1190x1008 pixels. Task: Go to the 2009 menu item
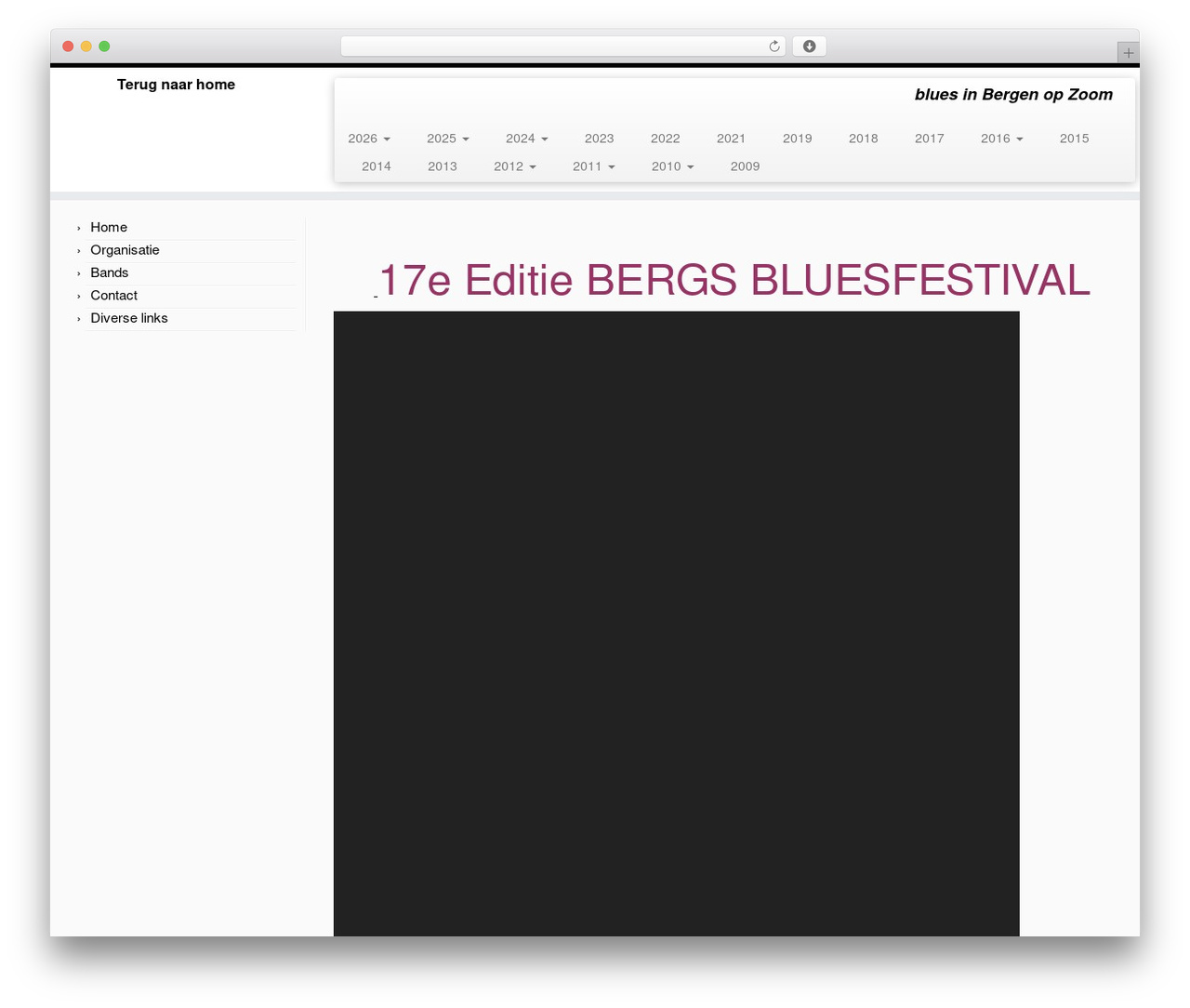click(x=746, y=166)
